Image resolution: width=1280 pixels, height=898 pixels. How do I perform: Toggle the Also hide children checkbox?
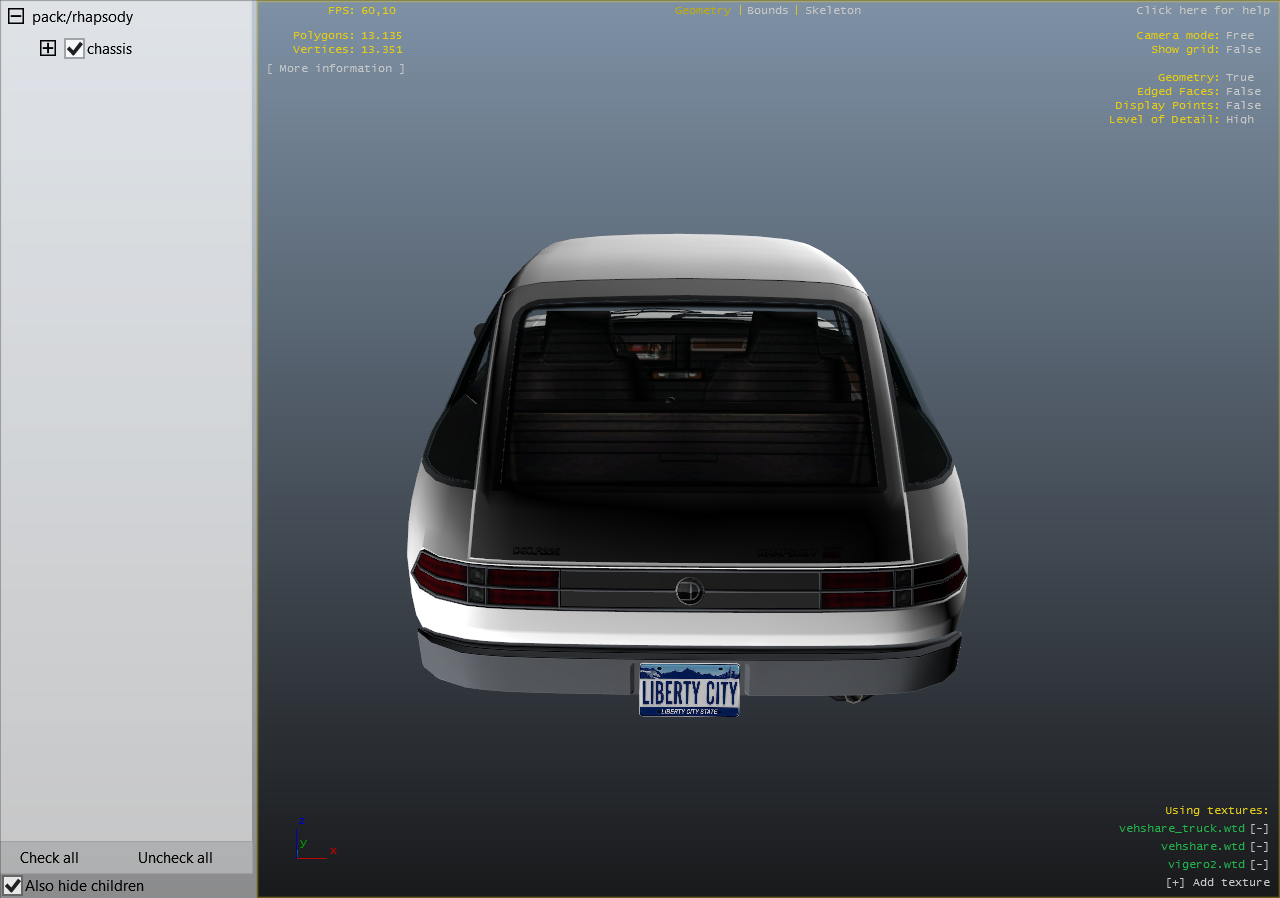coord(12,885)
